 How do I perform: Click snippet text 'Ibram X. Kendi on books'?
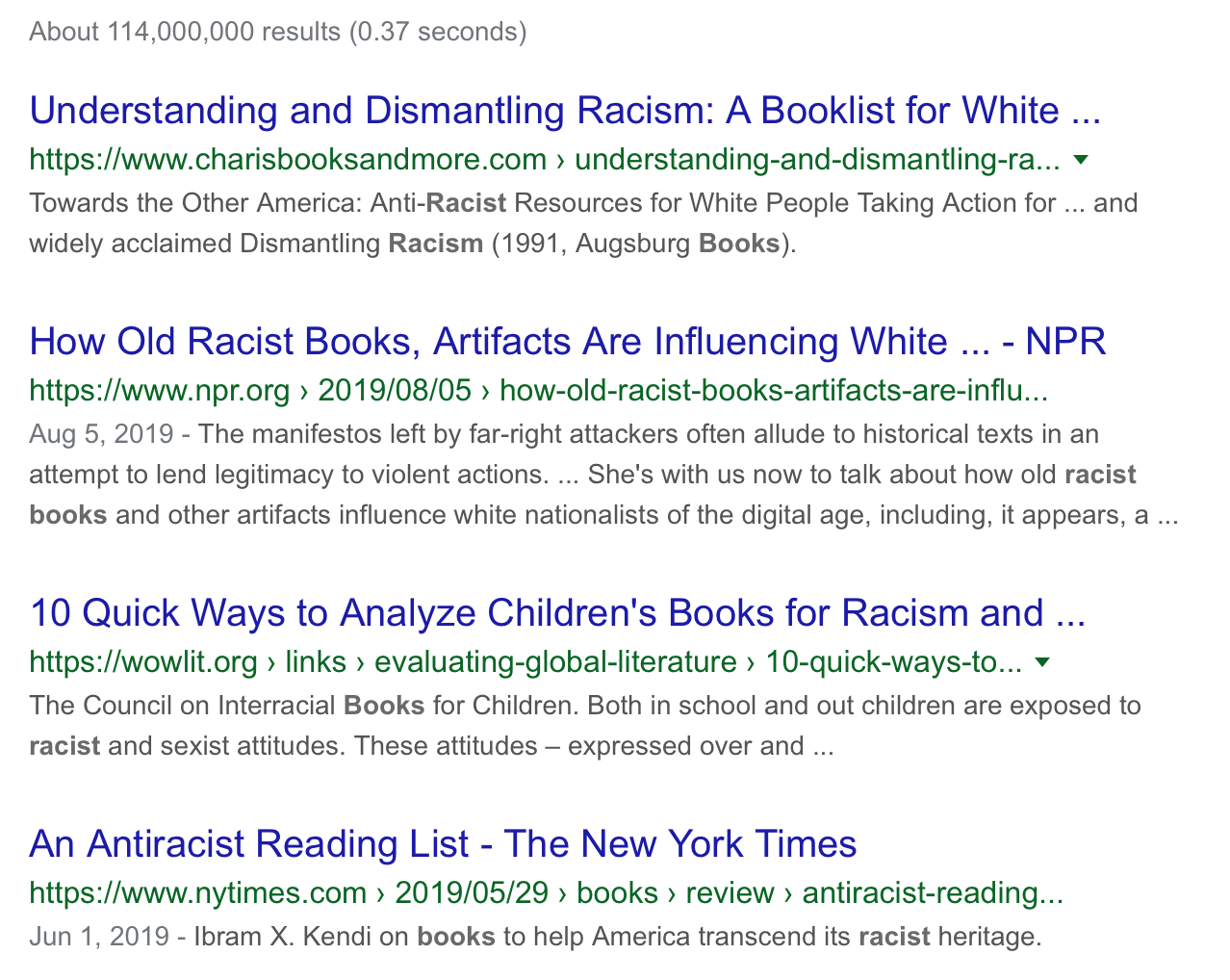pos(345,936)
